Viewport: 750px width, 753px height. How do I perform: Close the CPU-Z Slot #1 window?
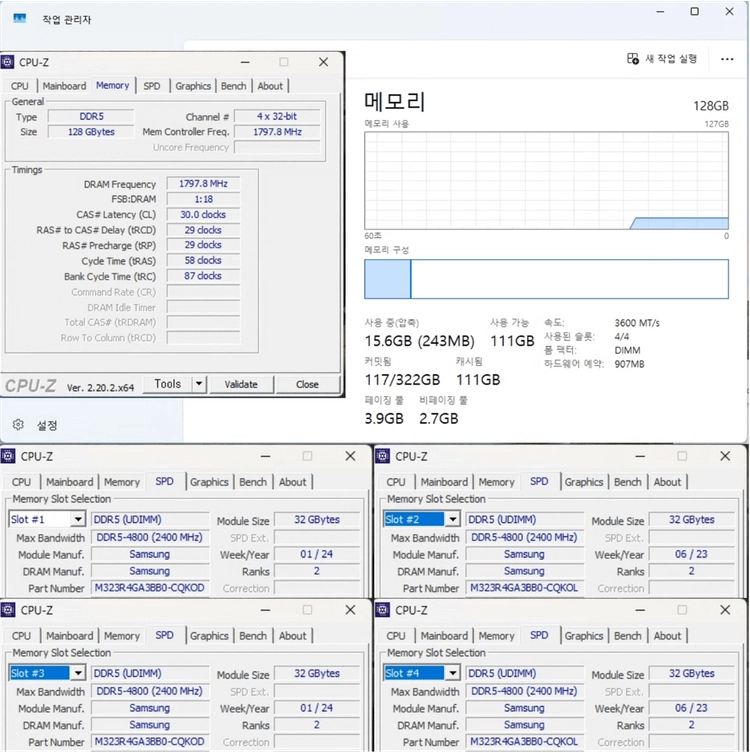[x=351, y=456]
